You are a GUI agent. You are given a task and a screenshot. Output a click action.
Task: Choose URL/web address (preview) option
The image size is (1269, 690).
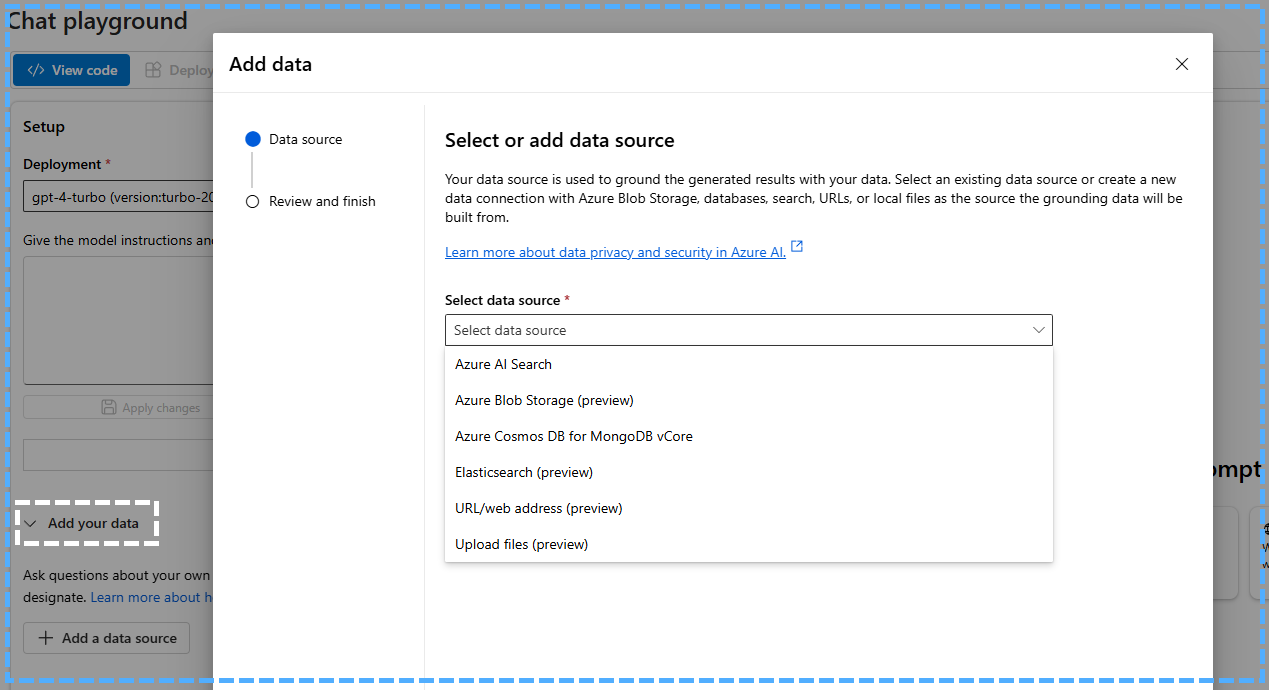point(538,508)
